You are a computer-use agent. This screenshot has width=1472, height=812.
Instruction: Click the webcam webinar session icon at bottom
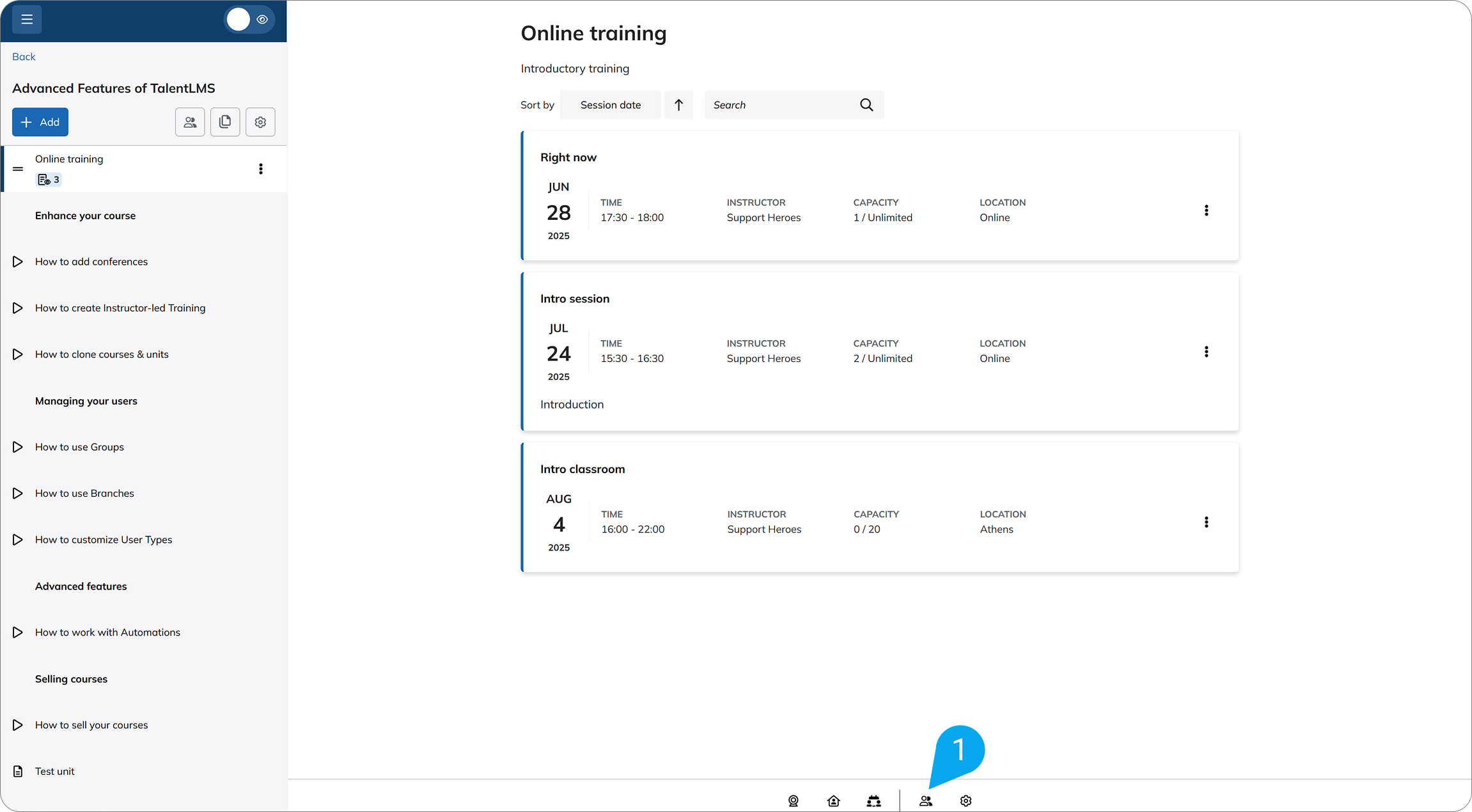pos(794,801)
